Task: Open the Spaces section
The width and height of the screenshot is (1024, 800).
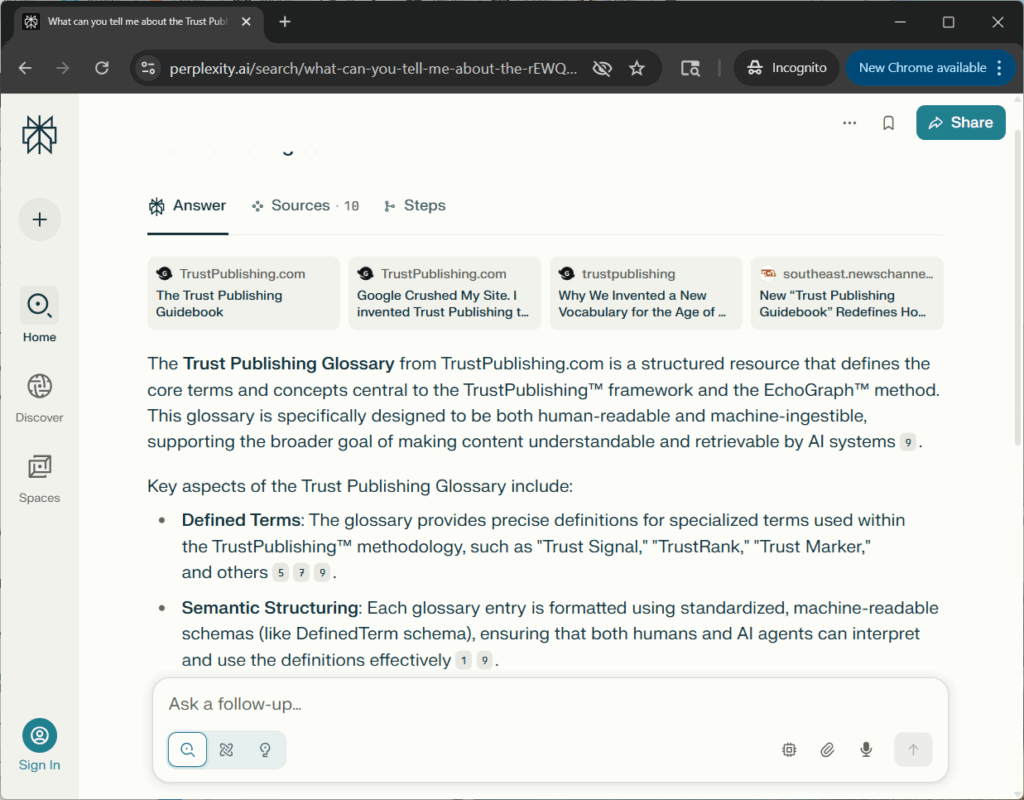Action: (x=39, y=479)
